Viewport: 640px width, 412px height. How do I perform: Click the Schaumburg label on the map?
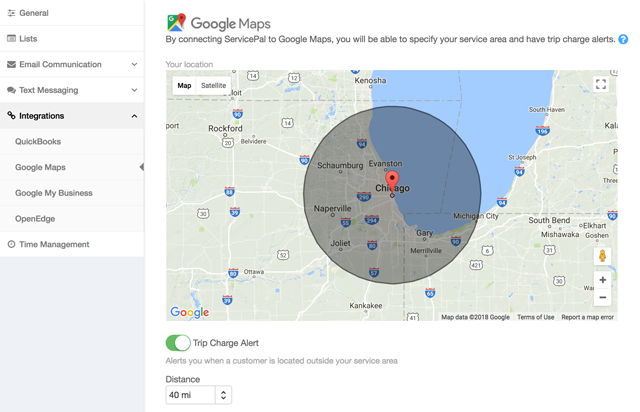click(340, 165)
